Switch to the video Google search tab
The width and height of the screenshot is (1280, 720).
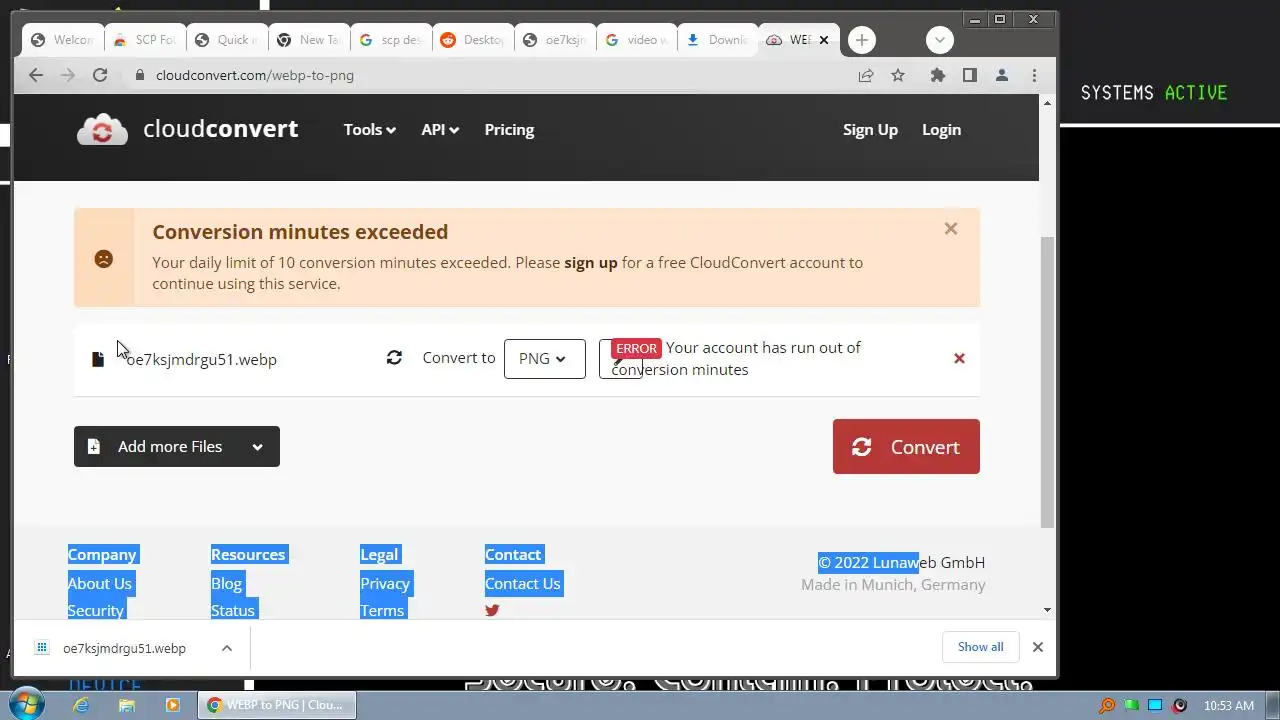pyautogui.click(x=637, y=40)
